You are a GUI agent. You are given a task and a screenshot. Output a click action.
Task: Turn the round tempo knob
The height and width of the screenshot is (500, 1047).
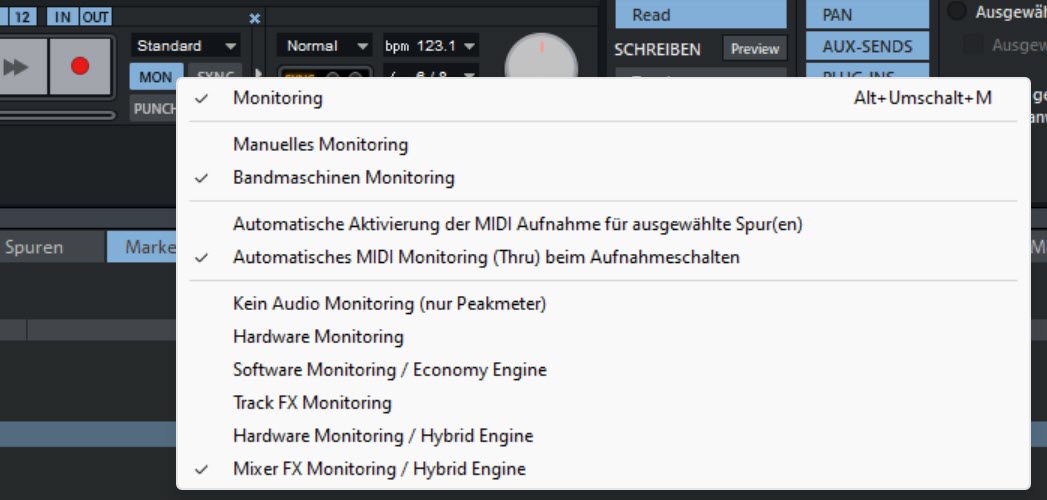point(541,57)
